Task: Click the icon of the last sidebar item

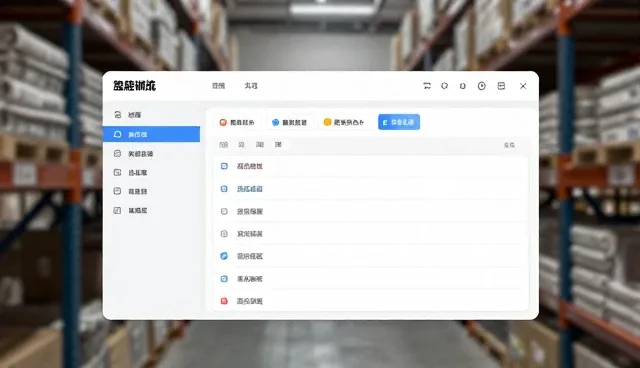Action: (x=118, y=211)
